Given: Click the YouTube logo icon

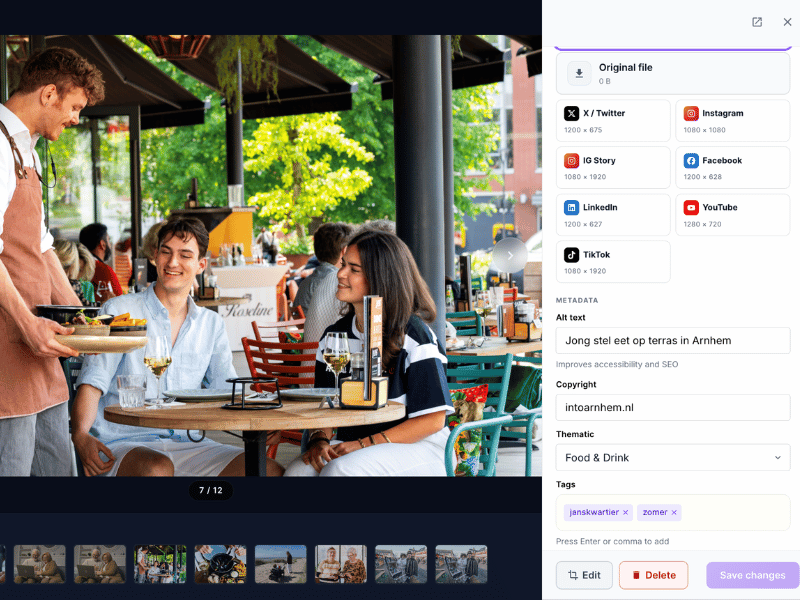Looking at the screenshot, I should coord(691,208).
